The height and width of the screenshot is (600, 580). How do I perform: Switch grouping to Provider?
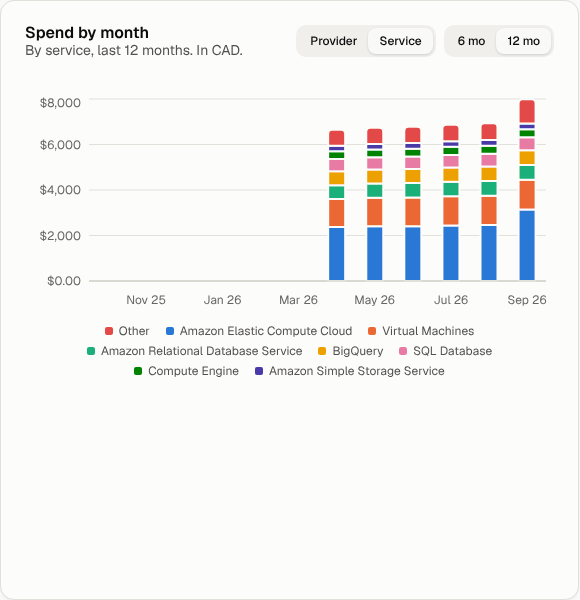[x=333, y=41]
